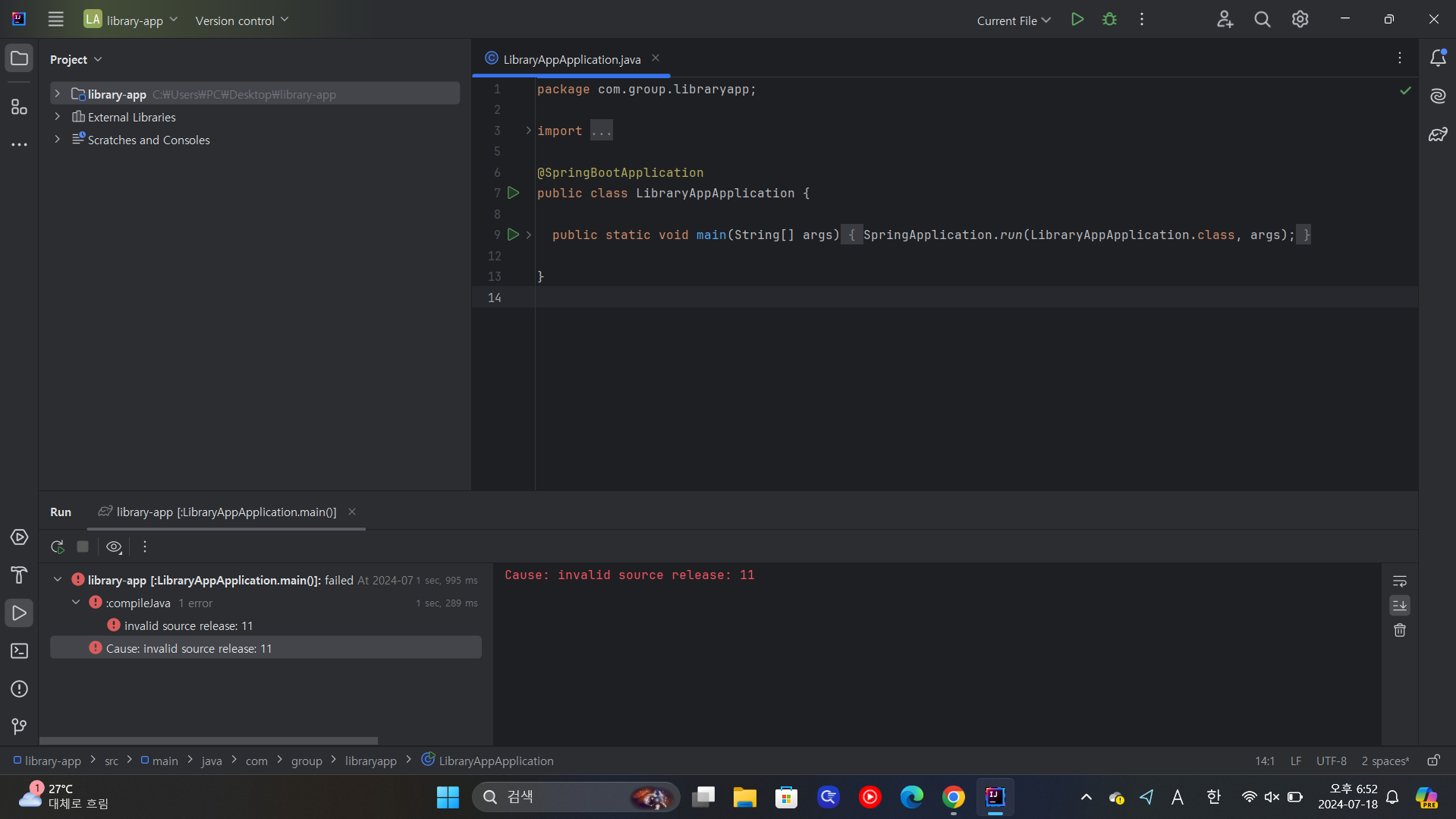Viewport: 1456px width, 819px height.
Task: Open the Structure tool window
Action: click(19, 107)
